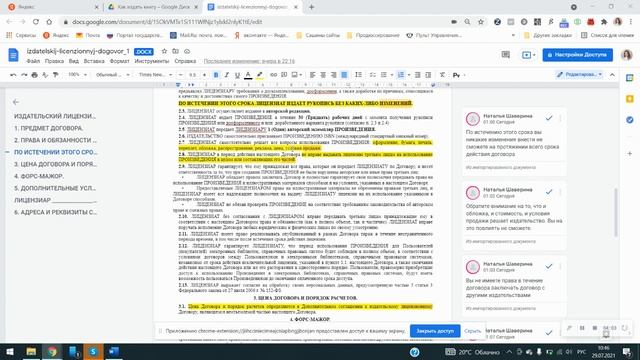Screen dimensions: 640x360
Task: Increase the paragraph indent
Action: point(428,75)
